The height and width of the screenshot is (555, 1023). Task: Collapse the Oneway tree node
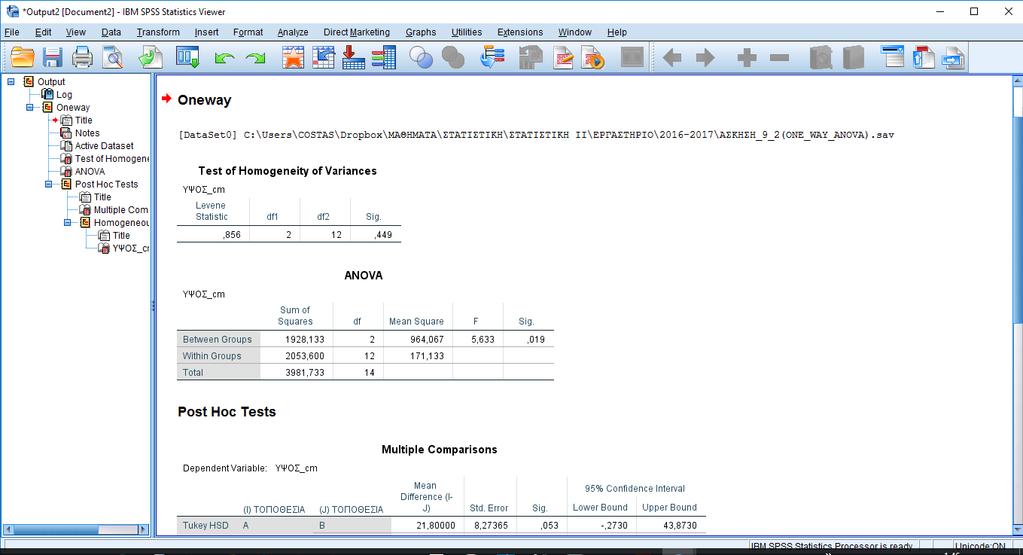point(30,108)
